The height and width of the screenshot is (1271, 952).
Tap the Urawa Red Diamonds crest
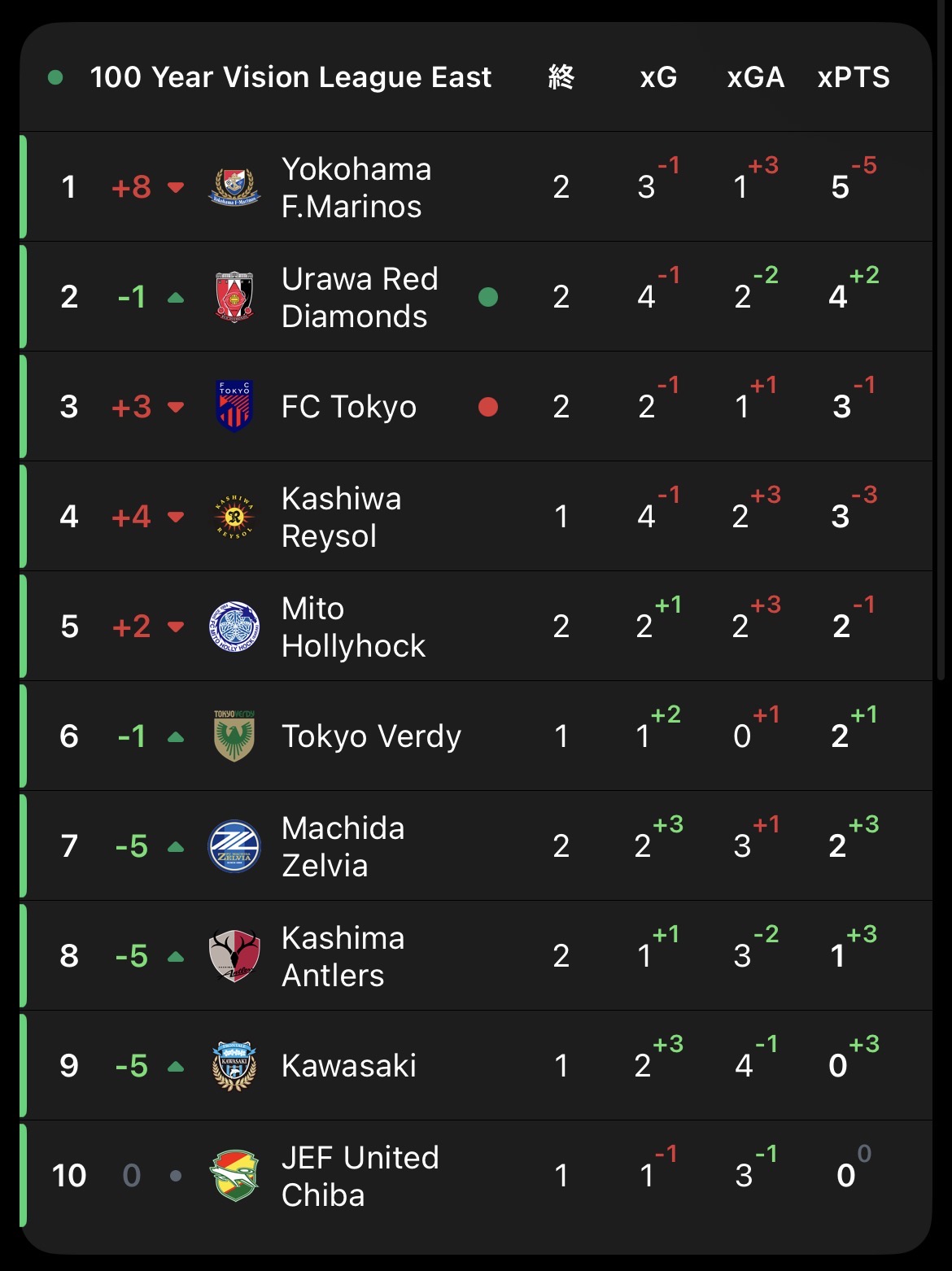pyautogui.click(x=234, y=297)
